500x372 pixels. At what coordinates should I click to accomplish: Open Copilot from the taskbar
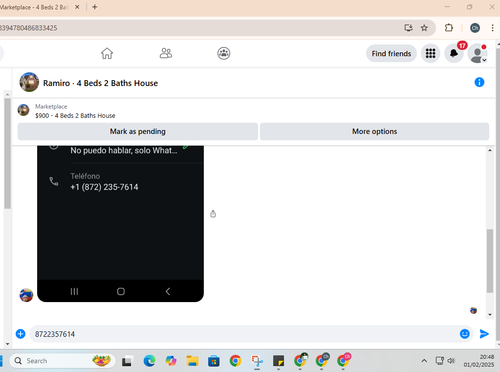[x=171, y=361]
